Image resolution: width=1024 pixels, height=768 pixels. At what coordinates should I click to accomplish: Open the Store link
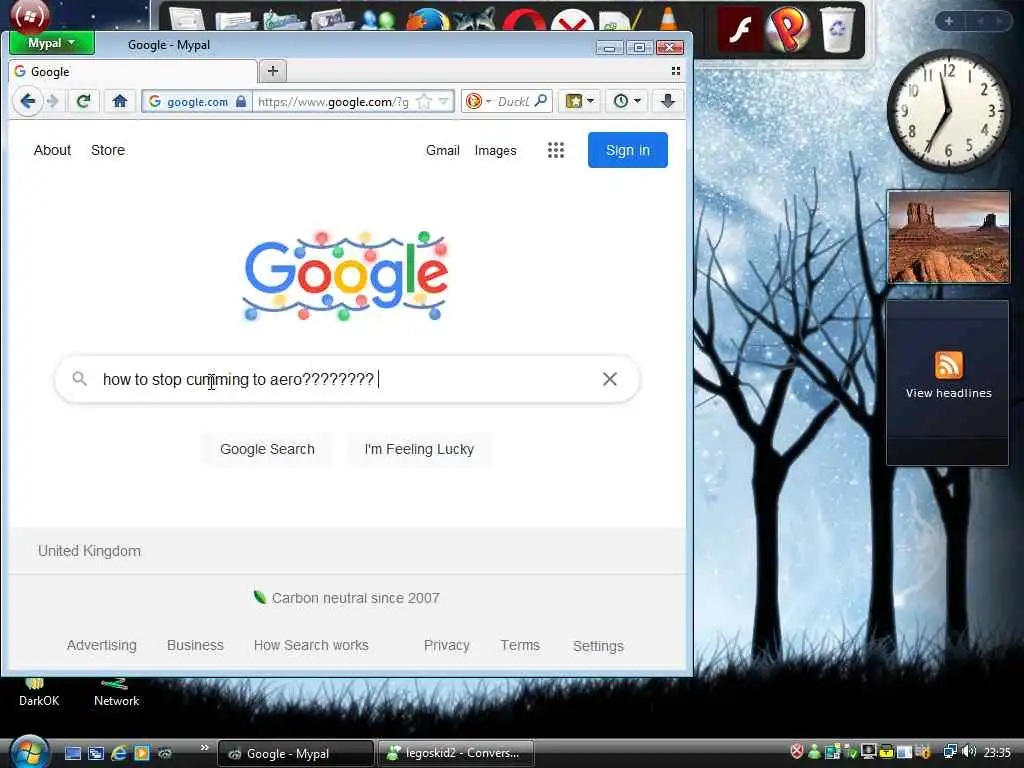[x=108, y=150]
